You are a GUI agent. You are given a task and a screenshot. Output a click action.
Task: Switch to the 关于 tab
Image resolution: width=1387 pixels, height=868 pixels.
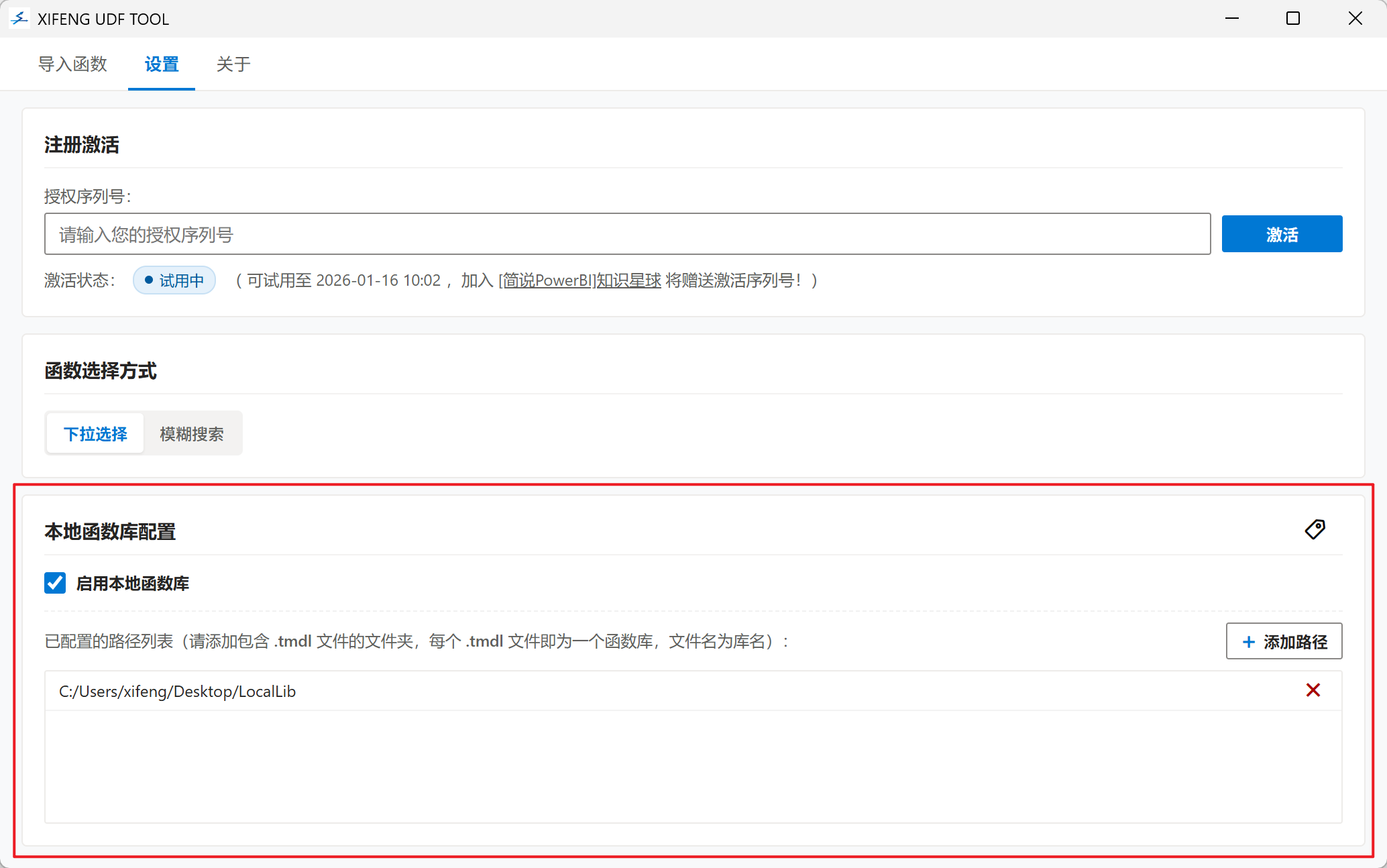[233, 64]
